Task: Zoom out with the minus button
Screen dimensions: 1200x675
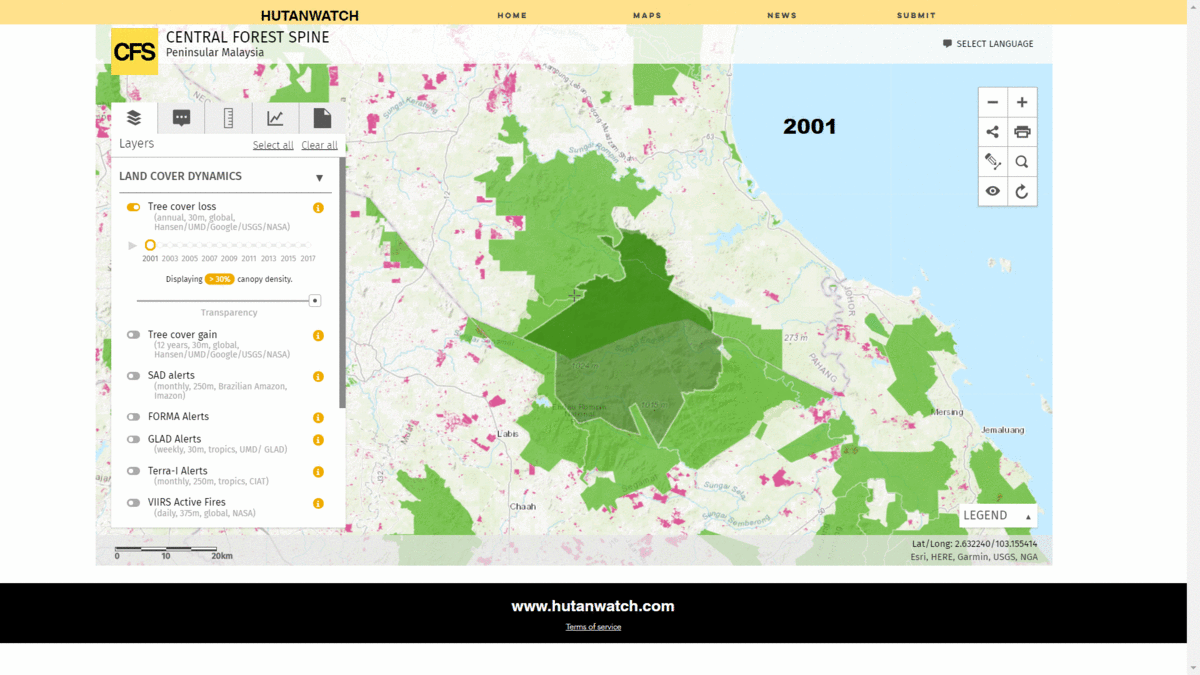Action: tap(993, 102)
